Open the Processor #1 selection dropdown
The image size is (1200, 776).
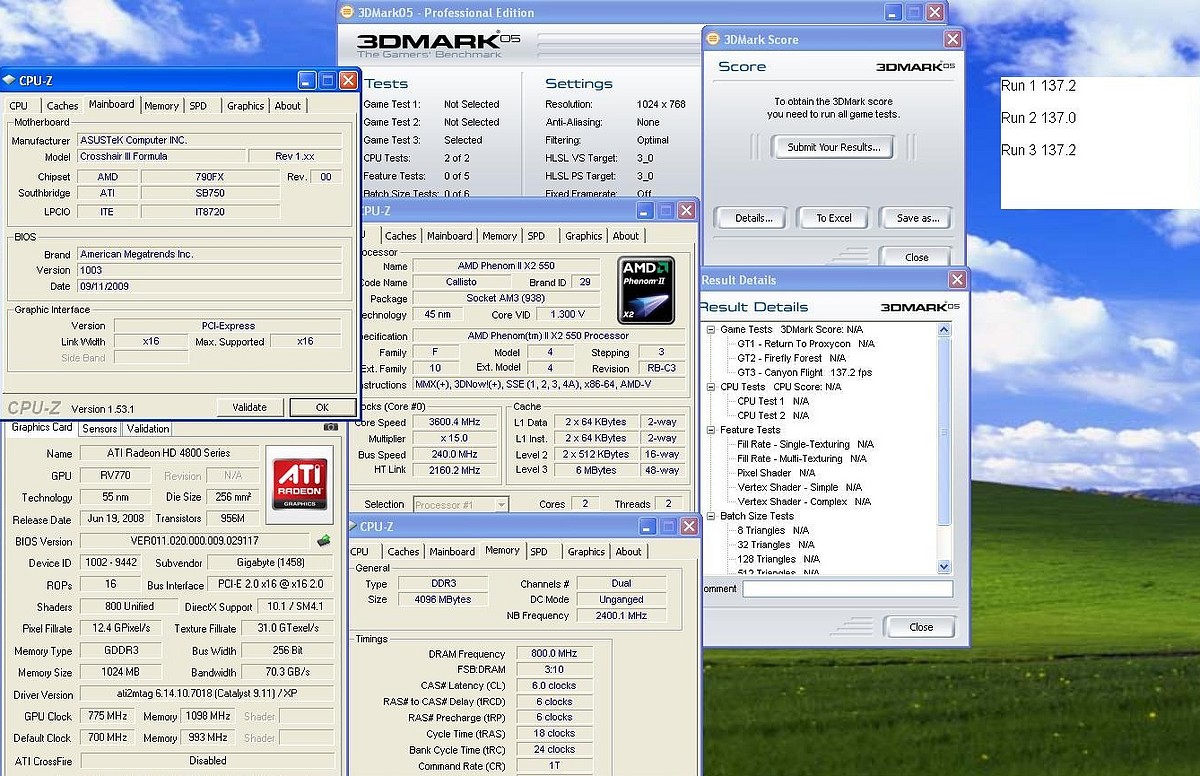(501, 505)
